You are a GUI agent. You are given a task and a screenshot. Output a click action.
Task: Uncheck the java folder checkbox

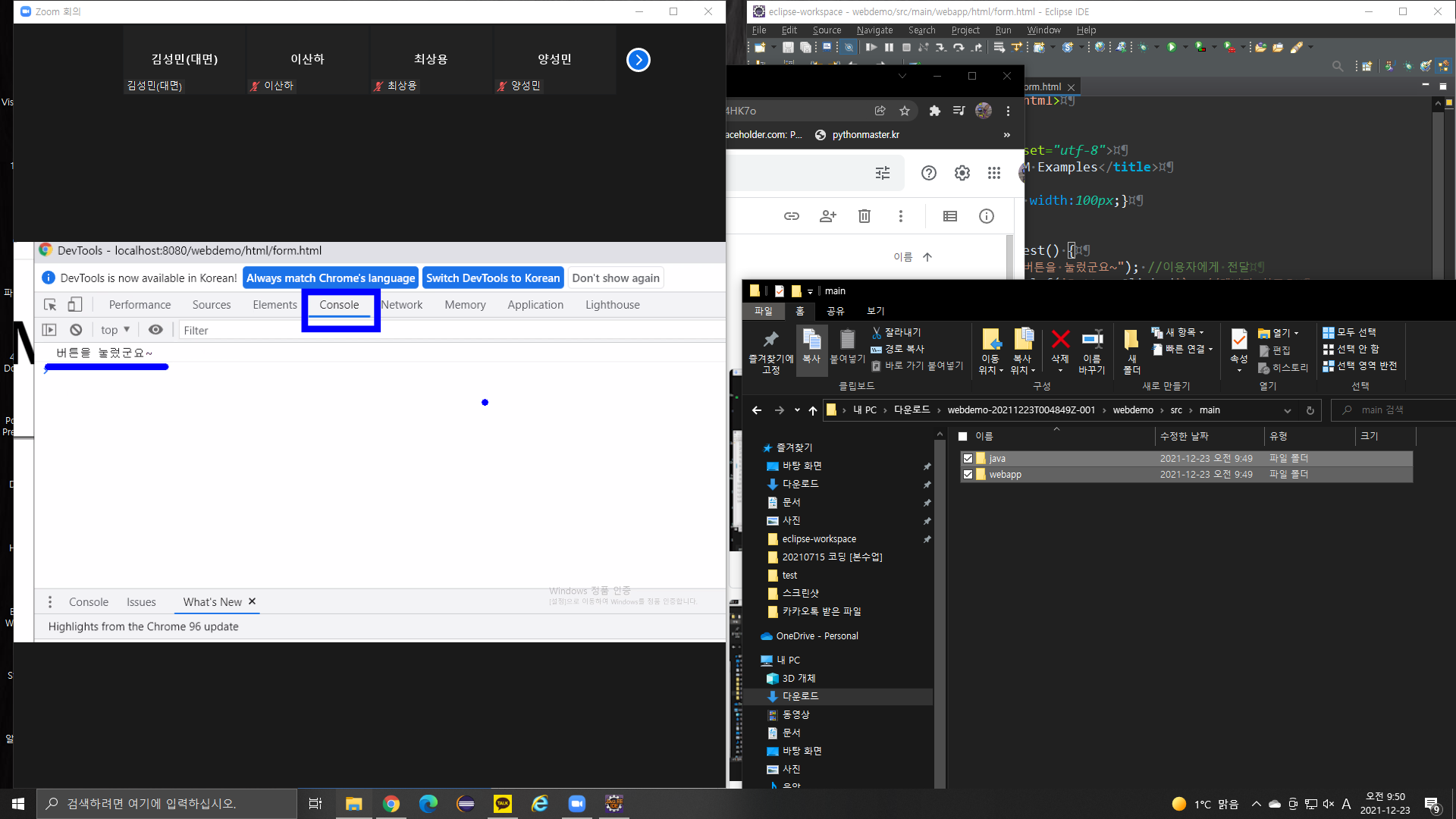tap(968, 458)
